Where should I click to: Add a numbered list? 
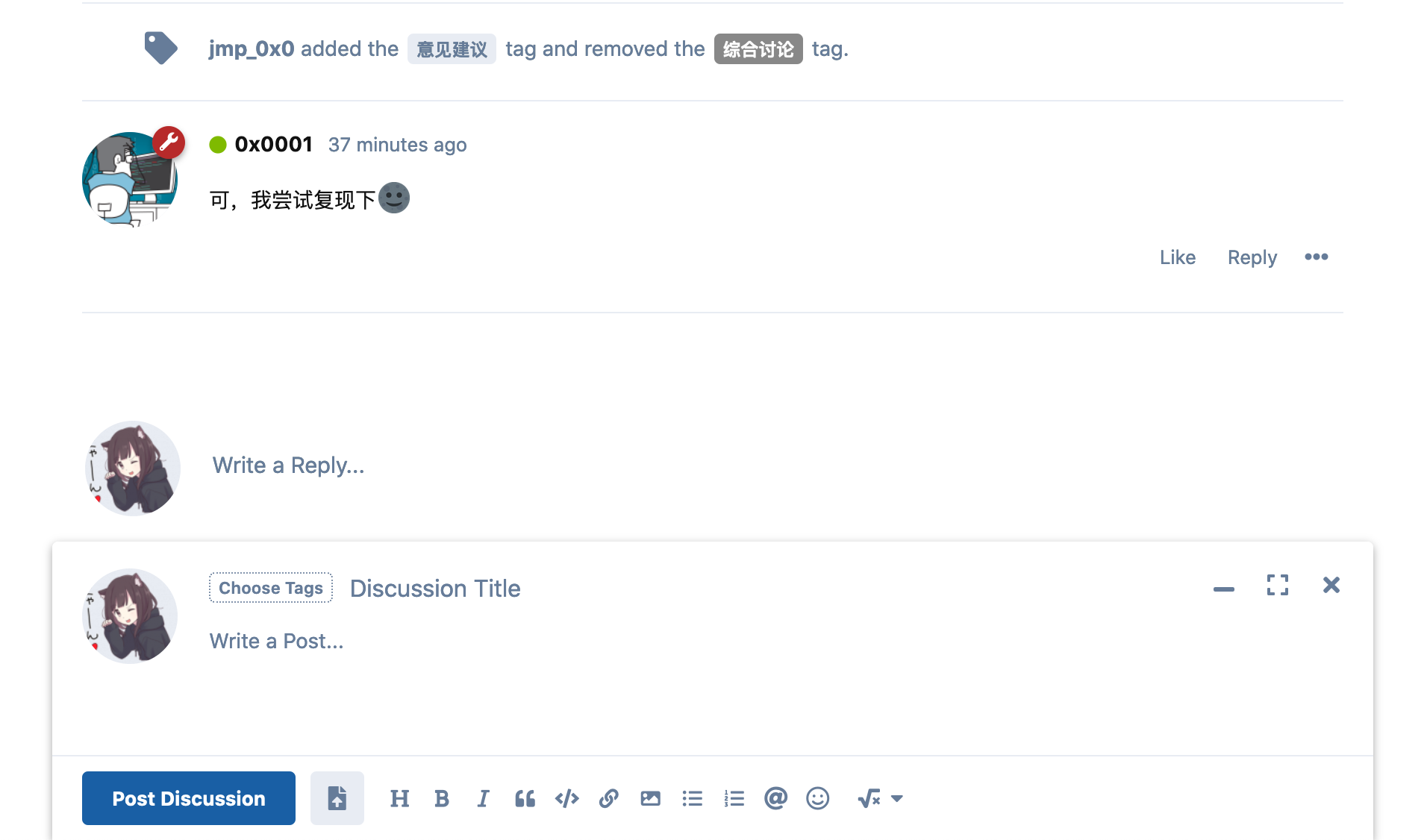pyautogui.click(x=734, y=798)
